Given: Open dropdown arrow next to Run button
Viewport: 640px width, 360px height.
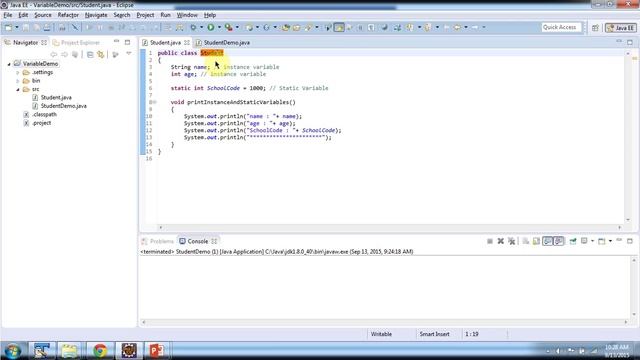Looking at the screenshot, I should click(219, 27).
